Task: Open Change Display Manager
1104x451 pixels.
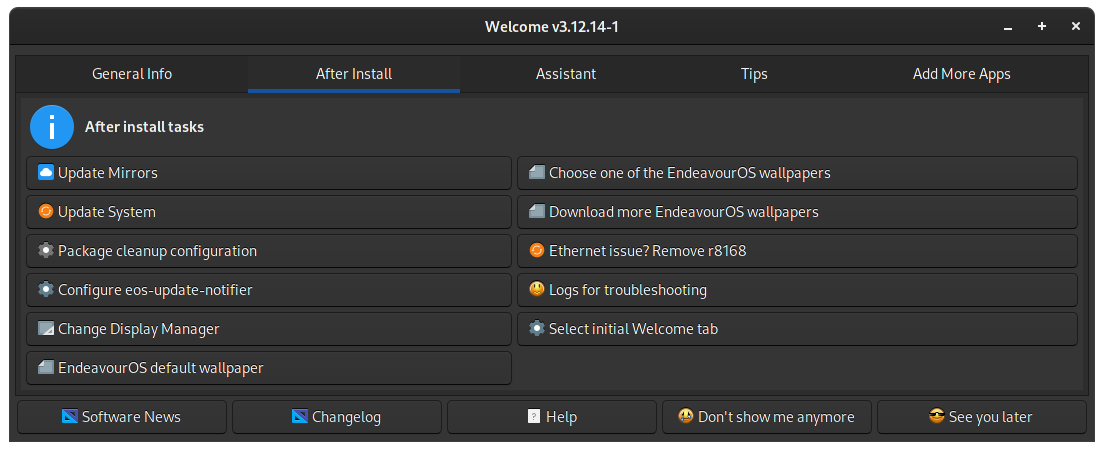Action: [269, 329]
